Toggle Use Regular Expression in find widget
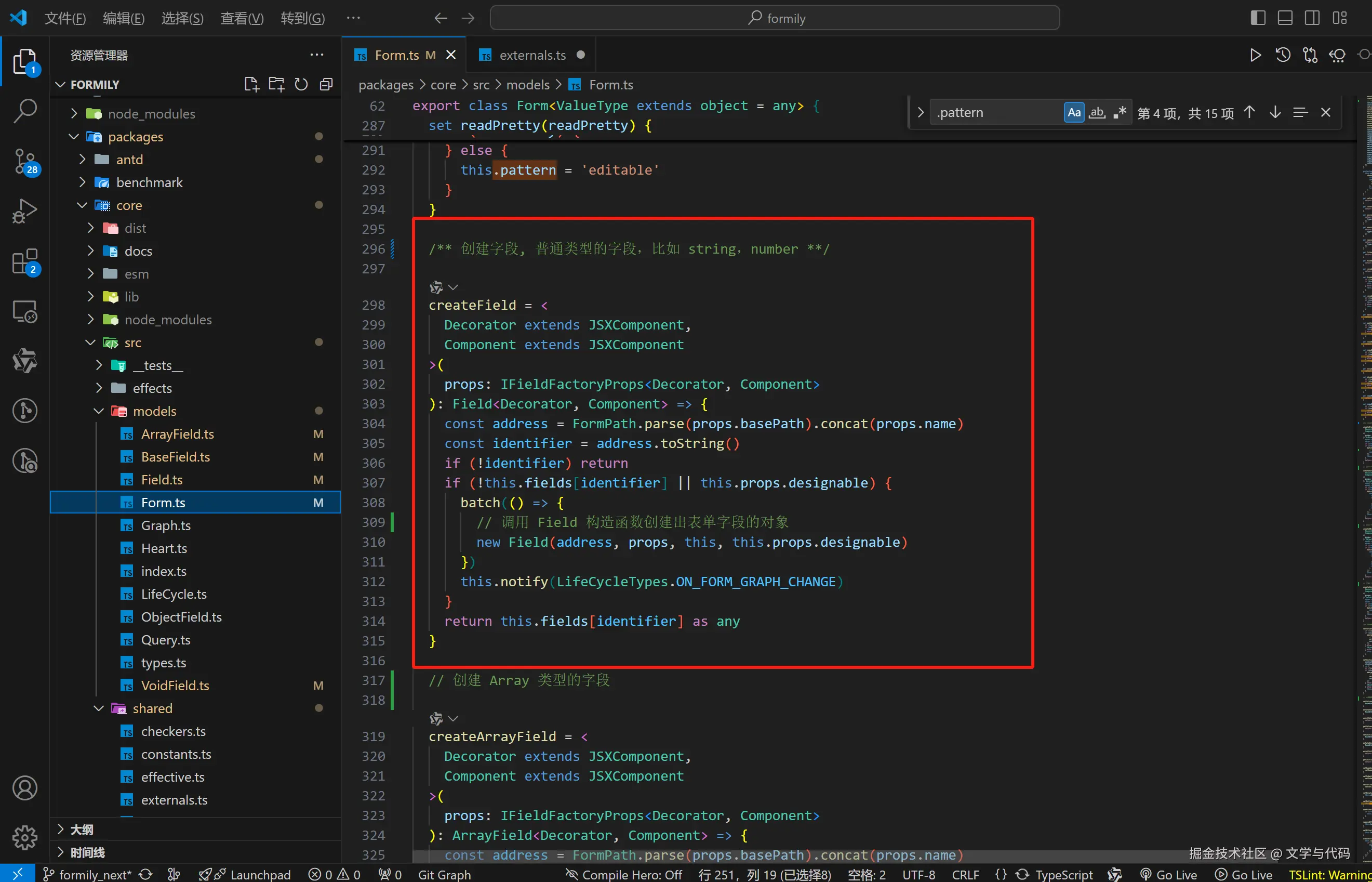 1120,112
